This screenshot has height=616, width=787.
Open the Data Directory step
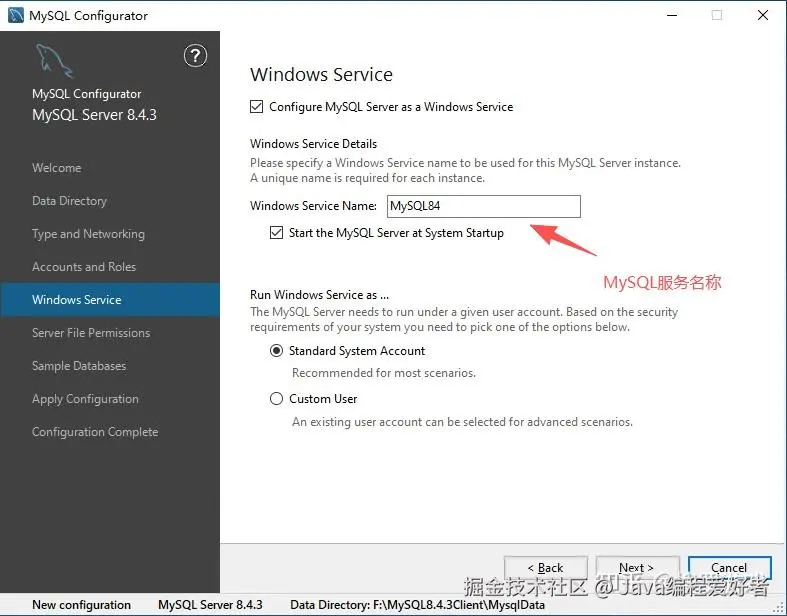(x=69, y=201)
